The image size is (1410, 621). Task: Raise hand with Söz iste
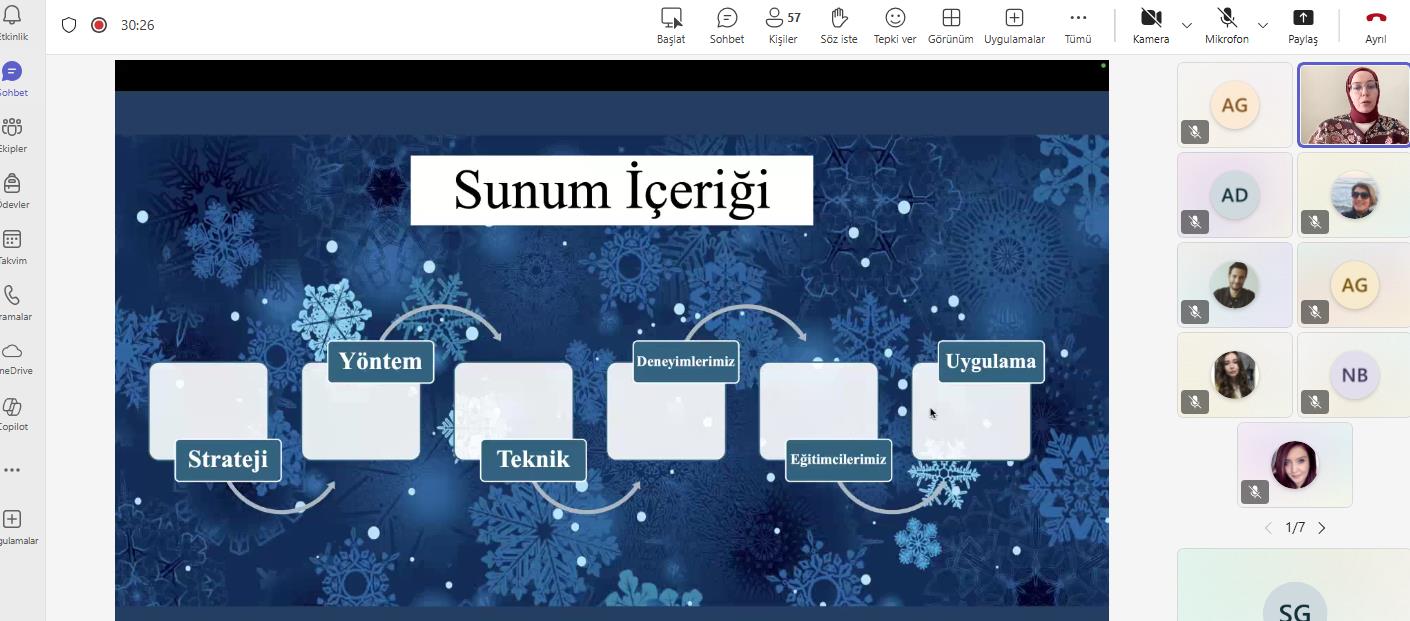pyautogui.click(x=839, y=25)
